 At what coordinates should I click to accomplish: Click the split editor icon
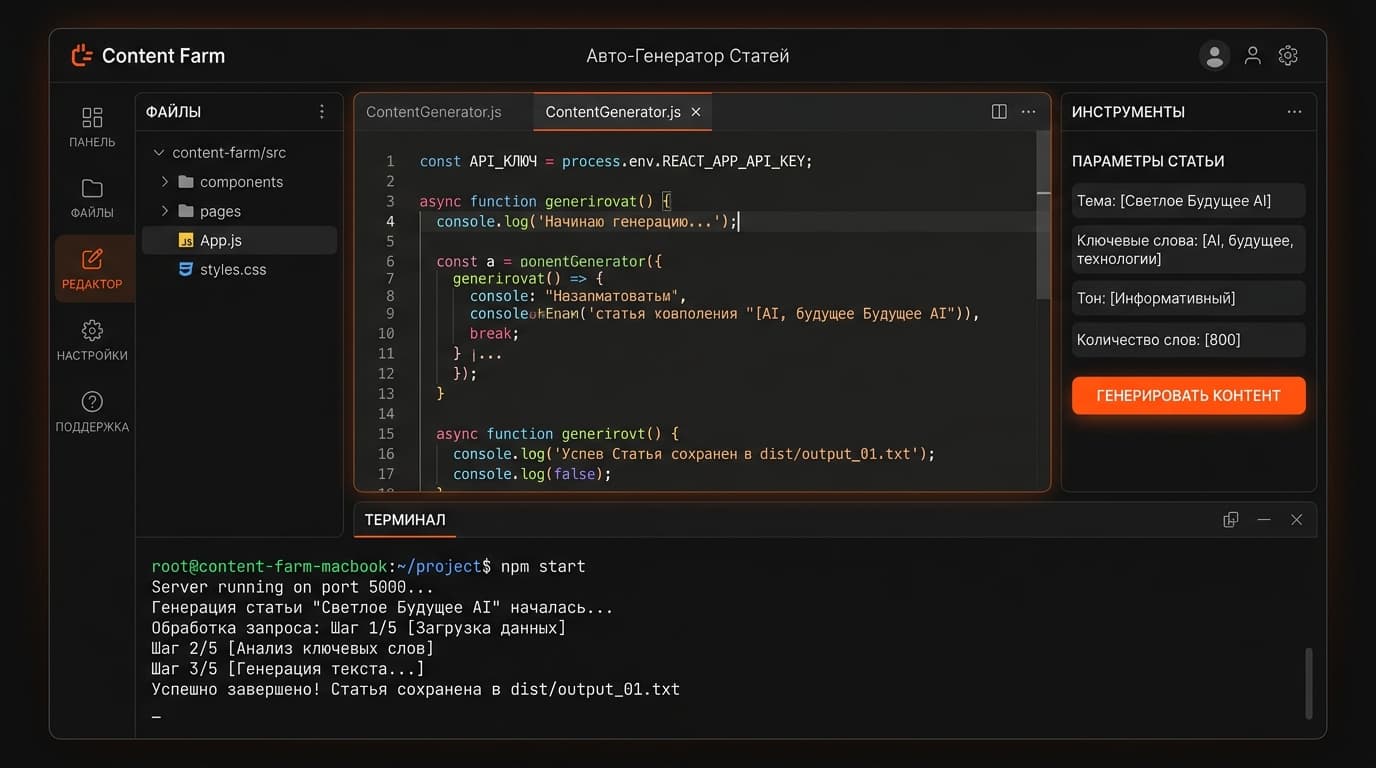[998, 112]
